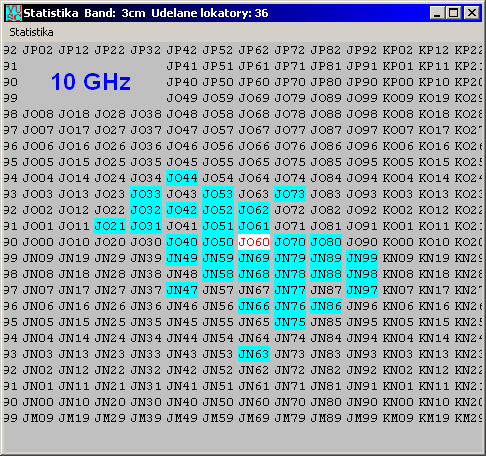
Task: Click the app icon in title bar
Action: [x=14, y=13]
